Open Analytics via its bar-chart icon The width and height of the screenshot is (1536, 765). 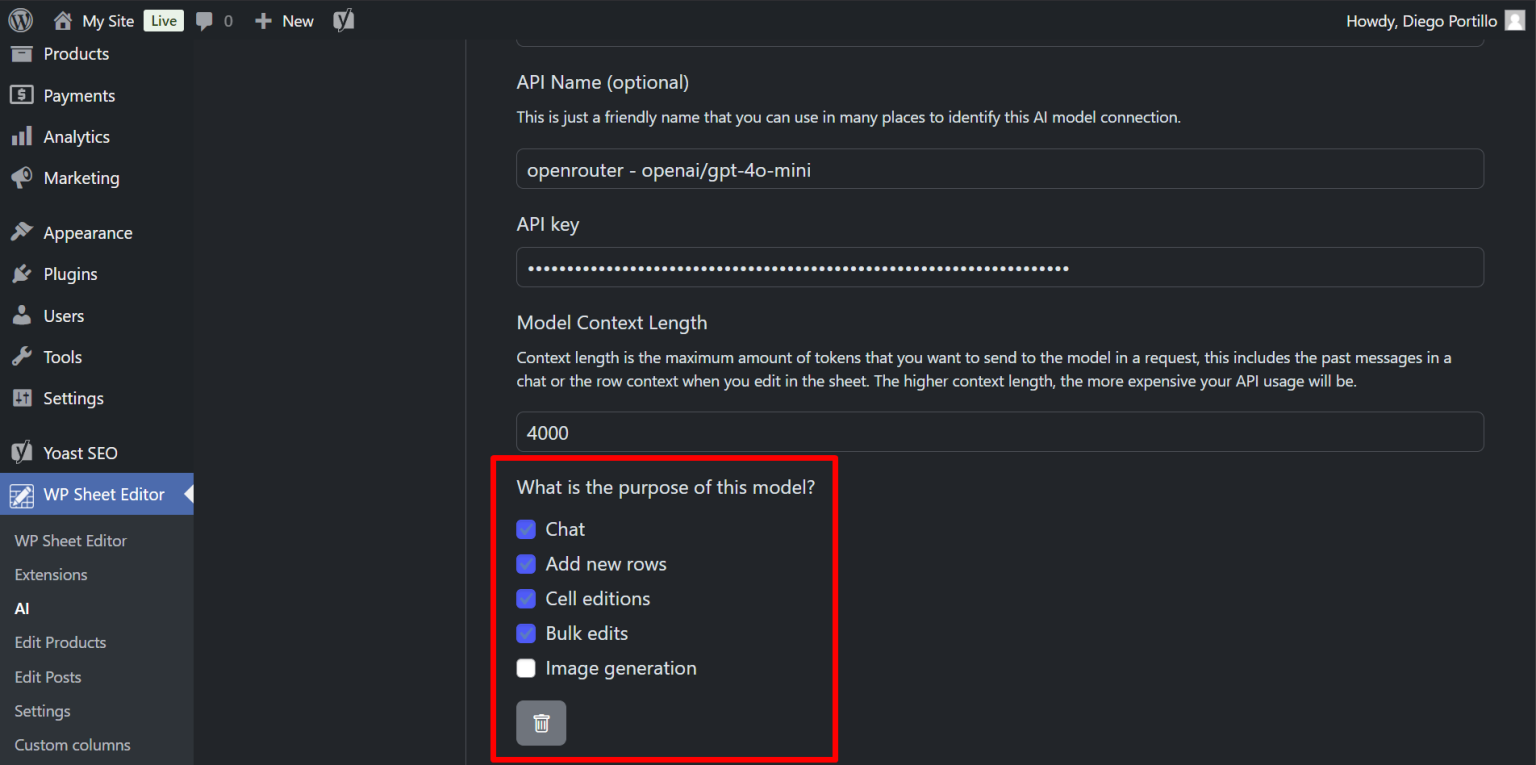coord(21,136)
